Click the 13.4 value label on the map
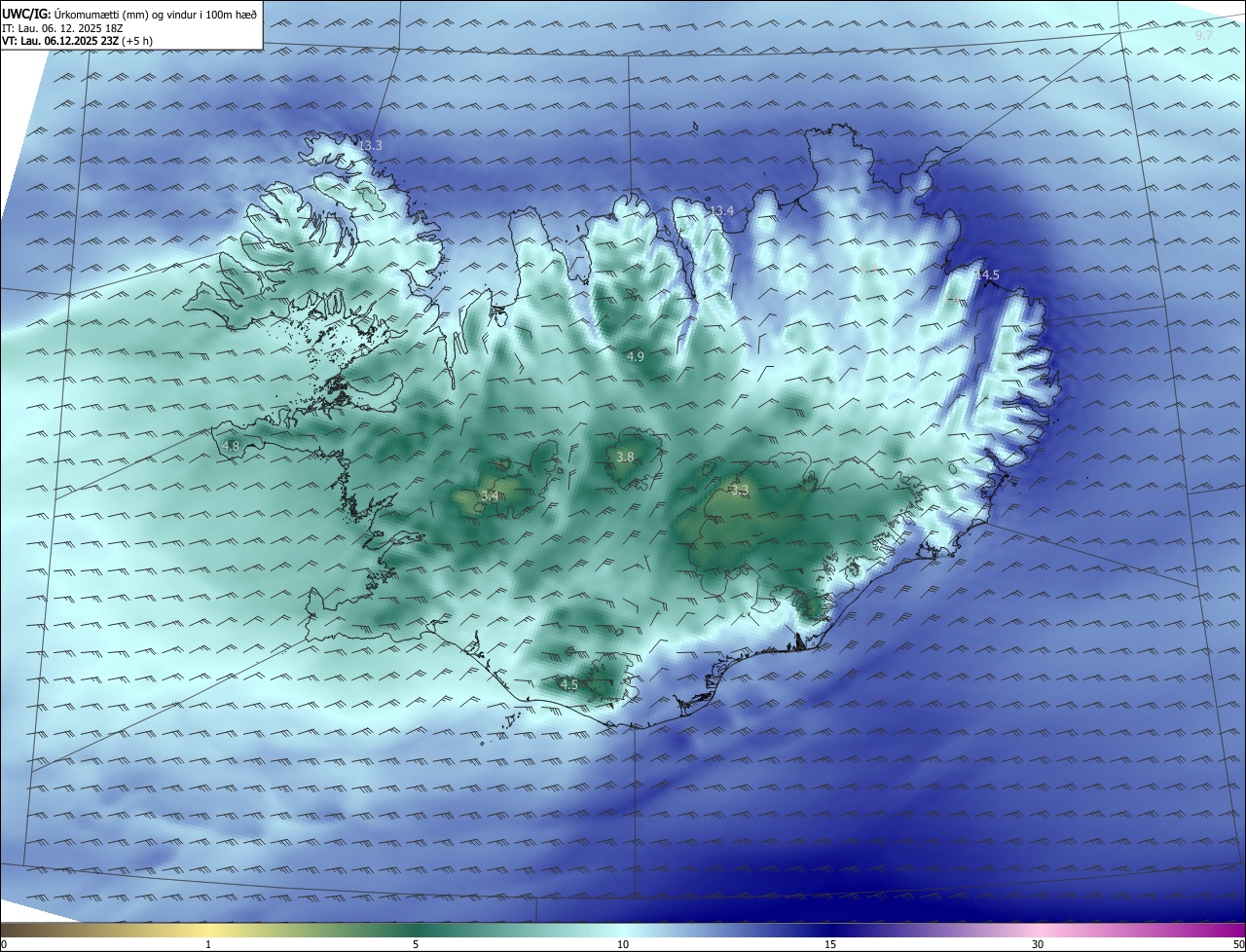 coord(720,210)
